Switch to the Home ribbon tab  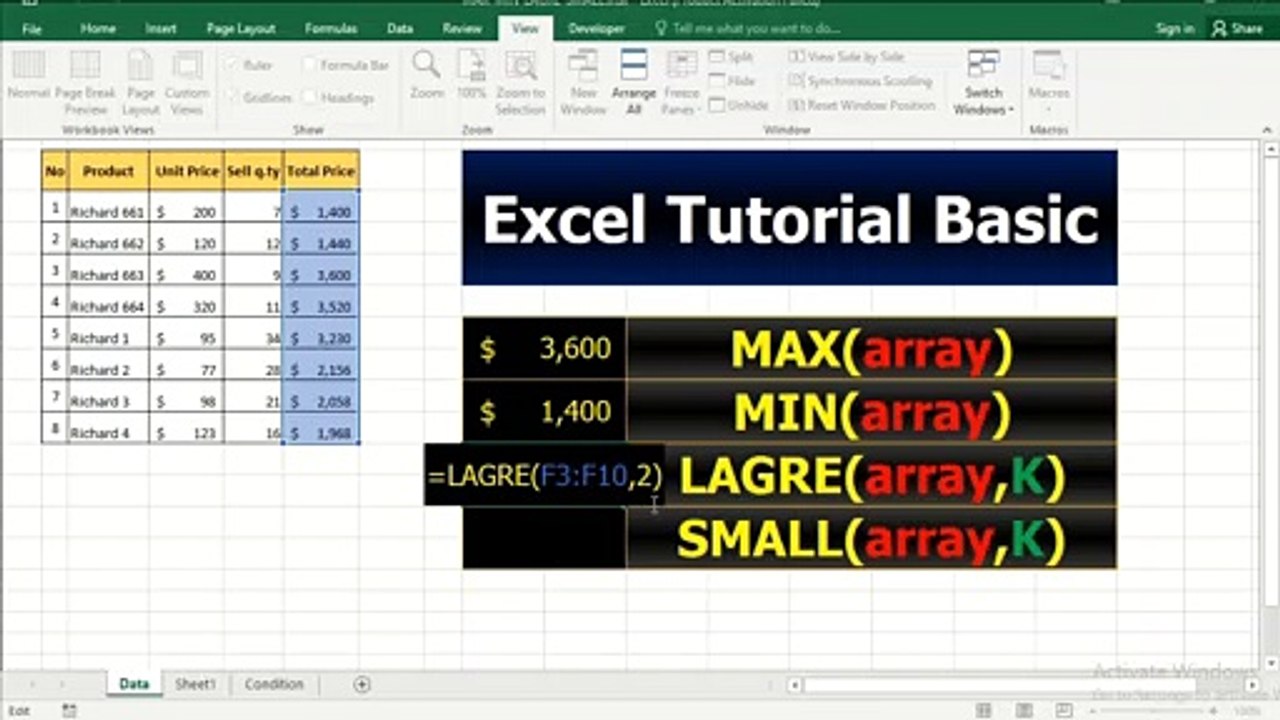98,29
